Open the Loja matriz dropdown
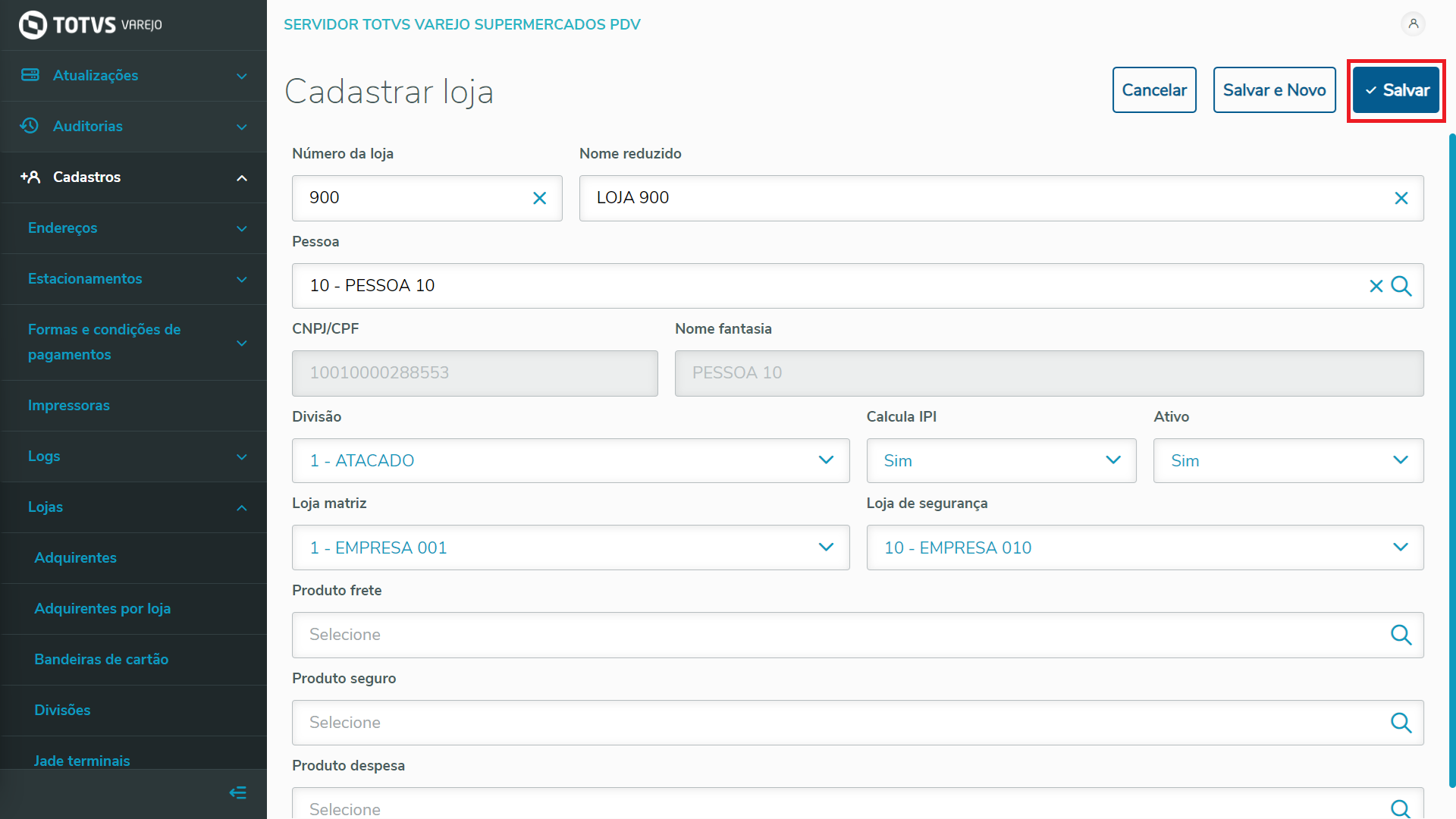 pos(570,548)
